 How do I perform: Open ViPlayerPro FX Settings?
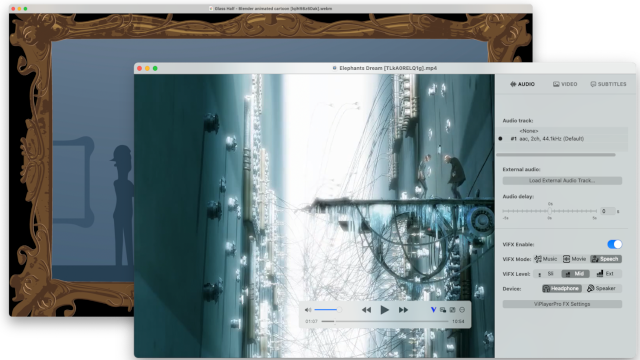[562, 304]
